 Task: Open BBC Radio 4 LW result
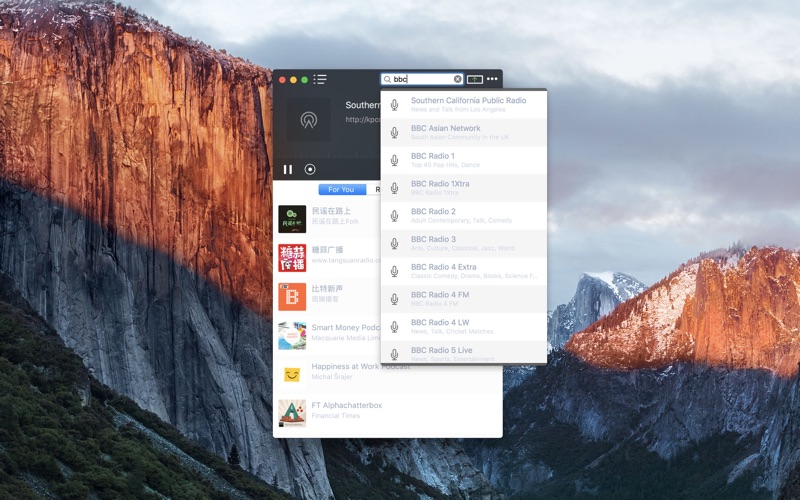click(x=464, y=327)
